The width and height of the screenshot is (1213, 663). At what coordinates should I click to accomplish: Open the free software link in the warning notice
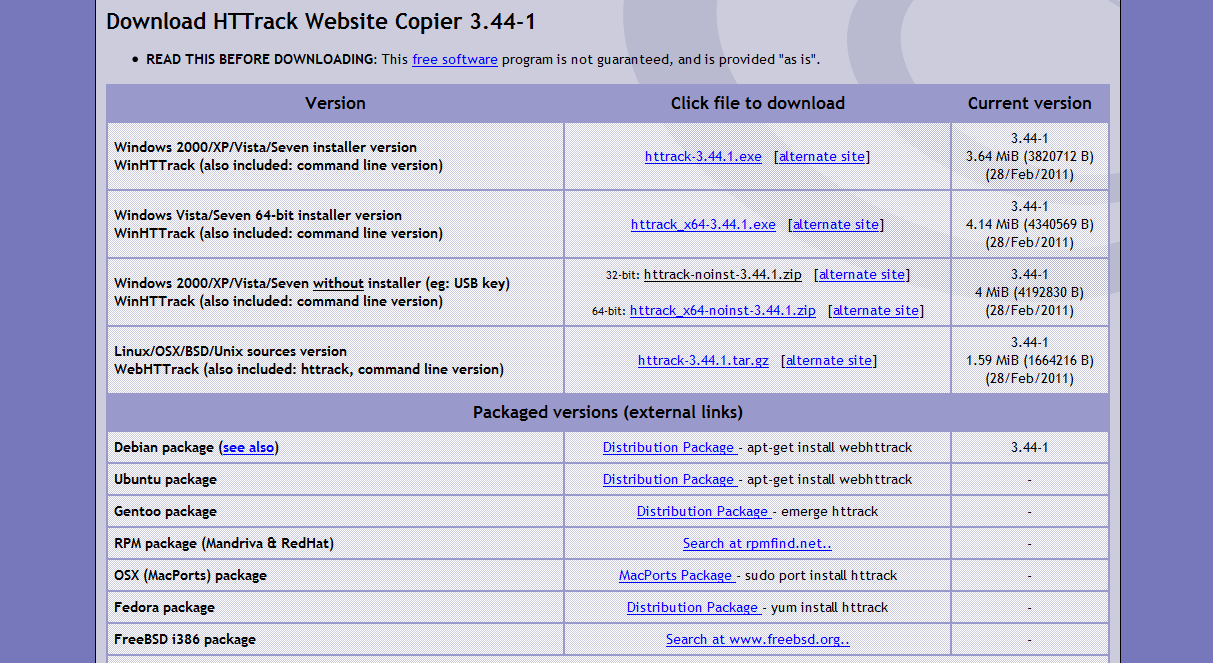pyautogui.click(x=454, y=59)
